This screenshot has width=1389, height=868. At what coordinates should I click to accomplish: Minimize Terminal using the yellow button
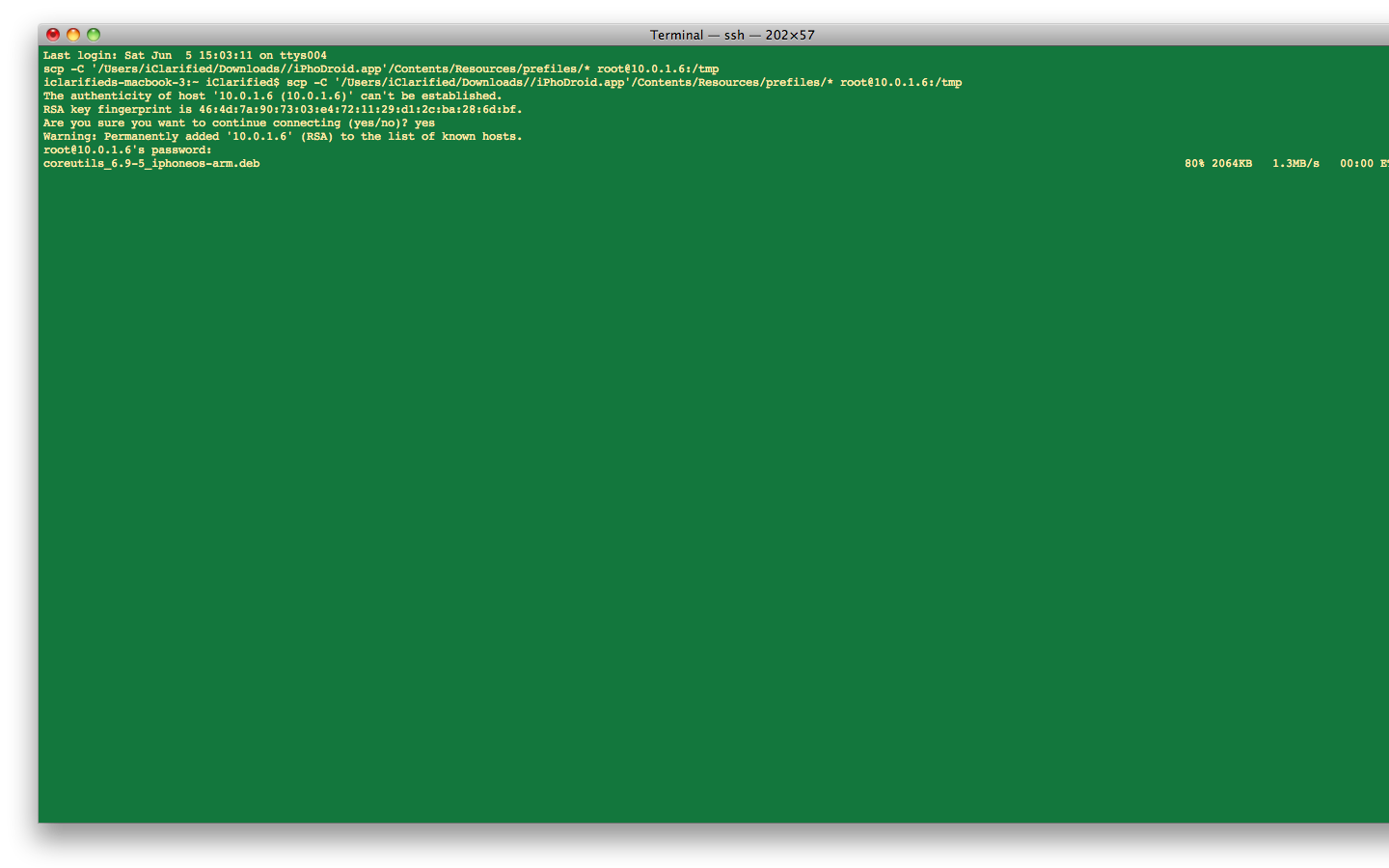(x=73, y=35)
